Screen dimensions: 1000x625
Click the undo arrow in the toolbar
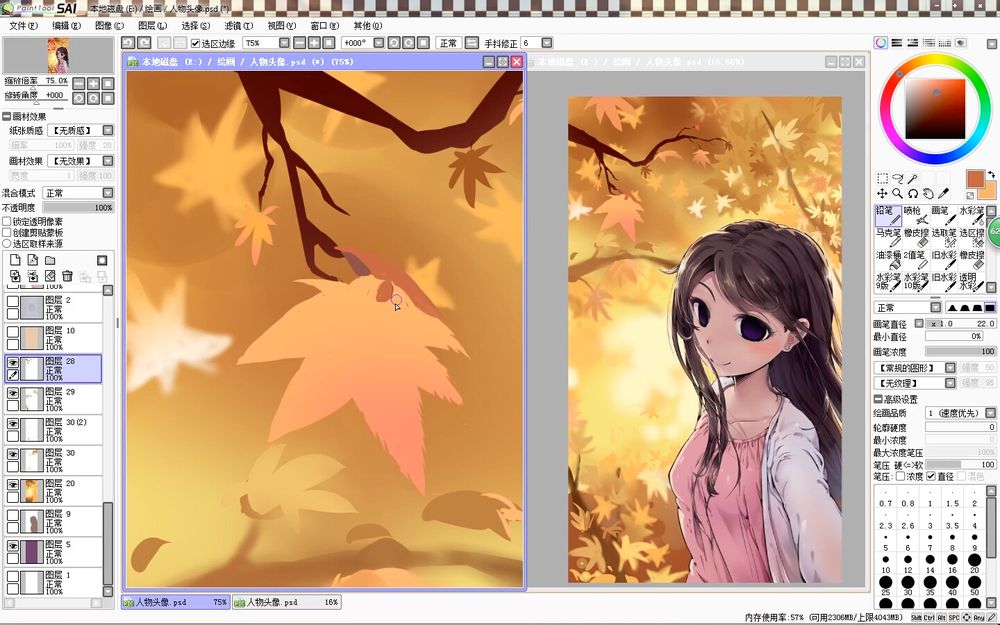coord(128,43)
